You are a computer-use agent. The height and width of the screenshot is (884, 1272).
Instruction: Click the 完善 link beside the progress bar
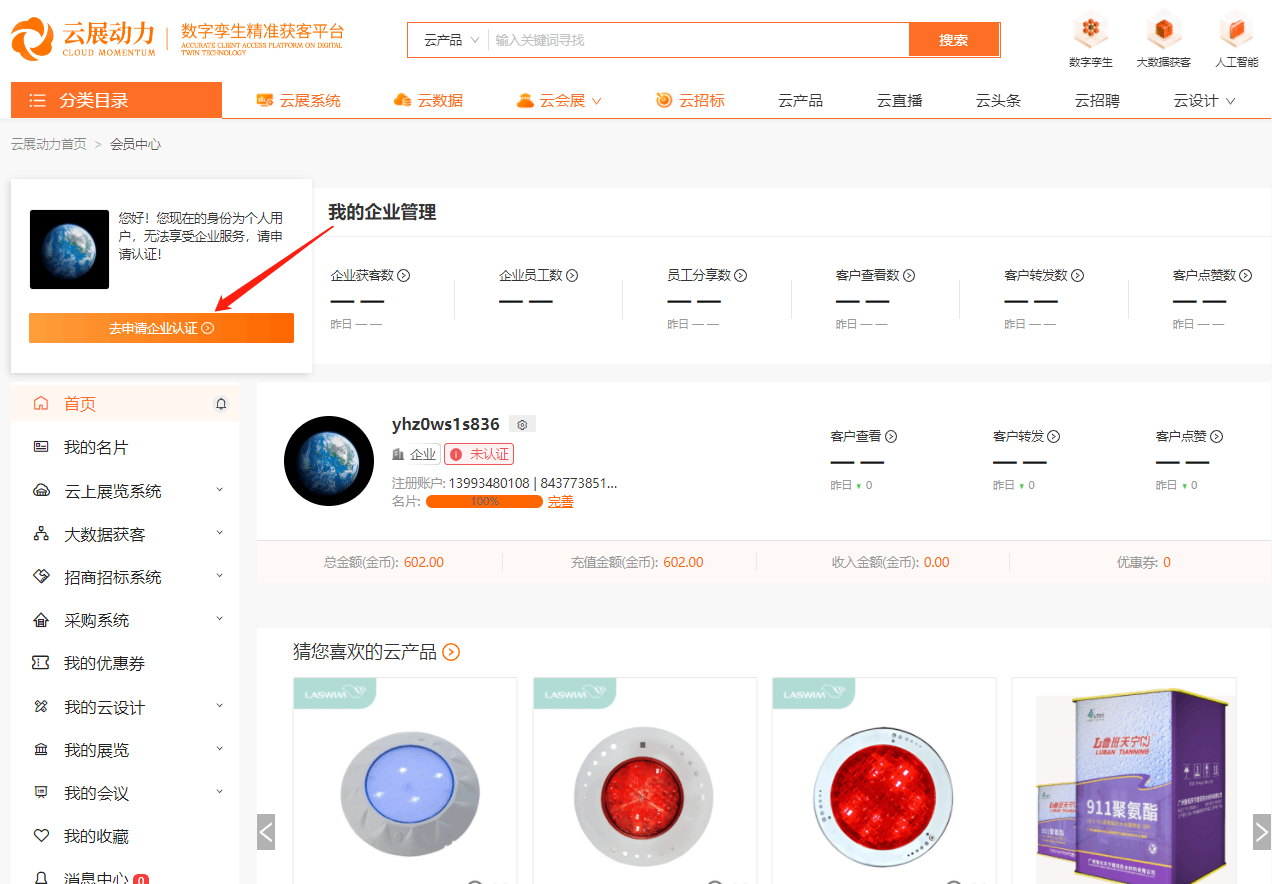coord(560,501)
